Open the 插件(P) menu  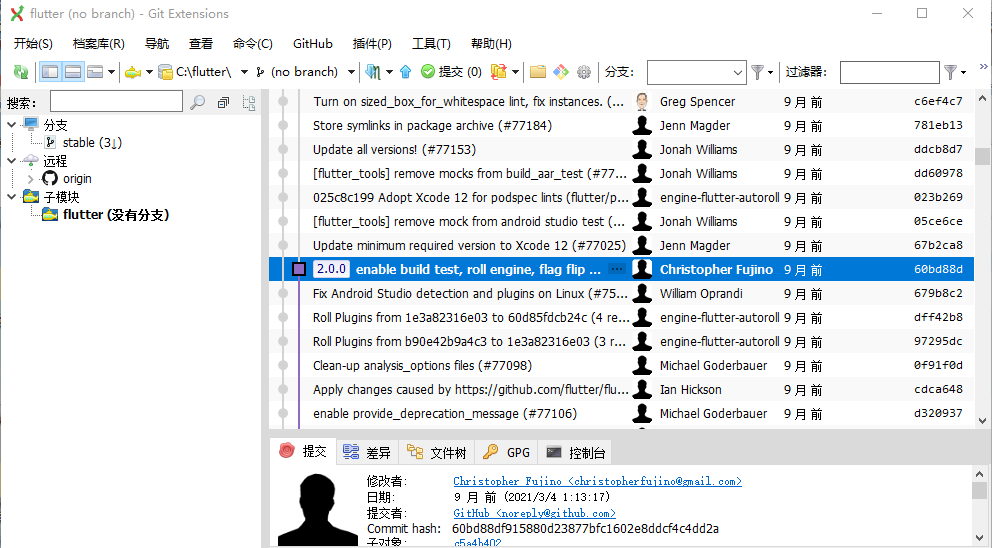tap(372, 44)
